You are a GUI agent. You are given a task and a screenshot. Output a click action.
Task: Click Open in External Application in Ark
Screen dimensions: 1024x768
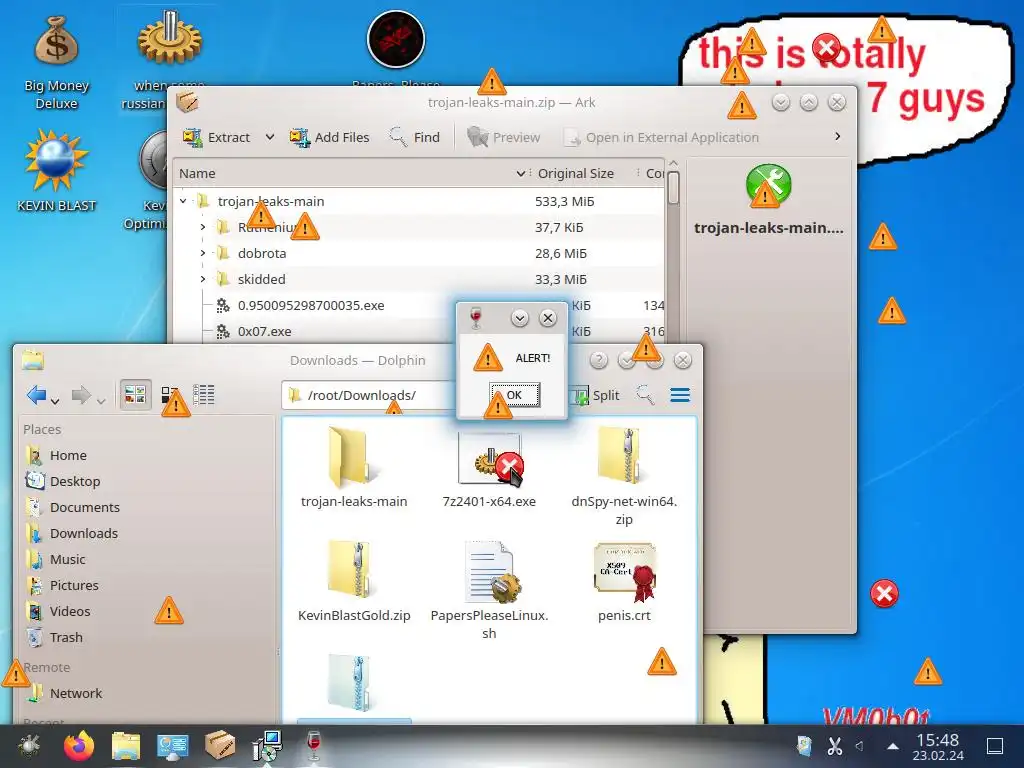pyautogui.click(x=661, y=137)
